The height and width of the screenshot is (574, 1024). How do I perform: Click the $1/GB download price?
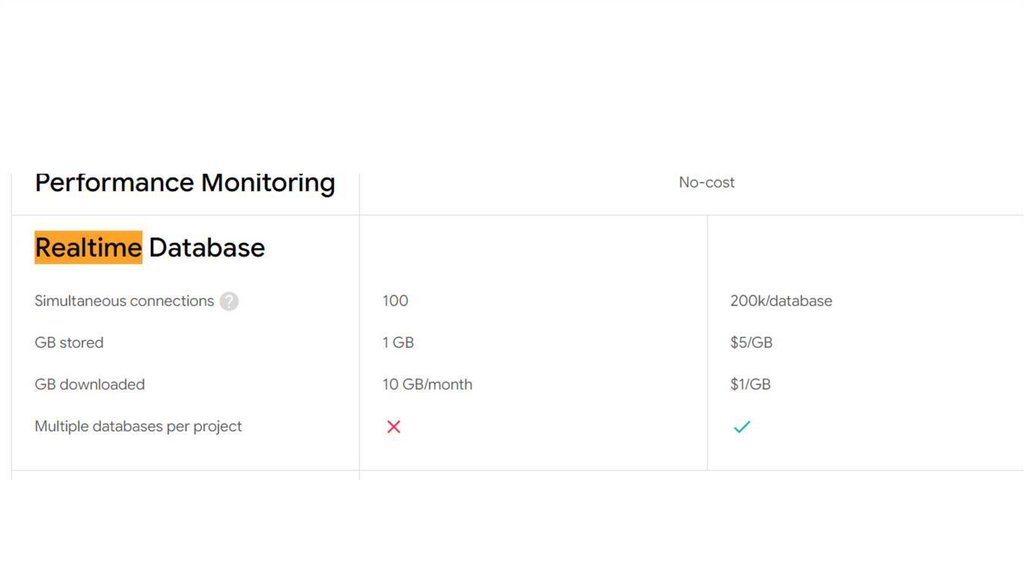(750, 385)
